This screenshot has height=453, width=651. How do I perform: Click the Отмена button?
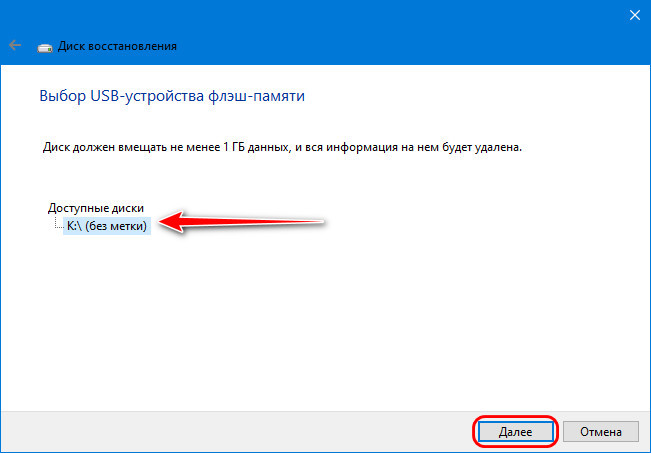pyautogui.click(x=600, y=432)
